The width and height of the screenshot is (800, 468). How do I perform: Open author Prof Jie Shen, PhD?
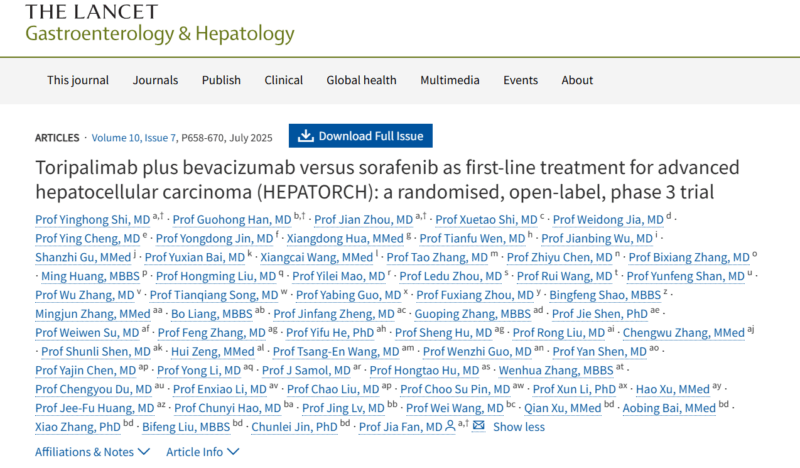coord(600,314)
